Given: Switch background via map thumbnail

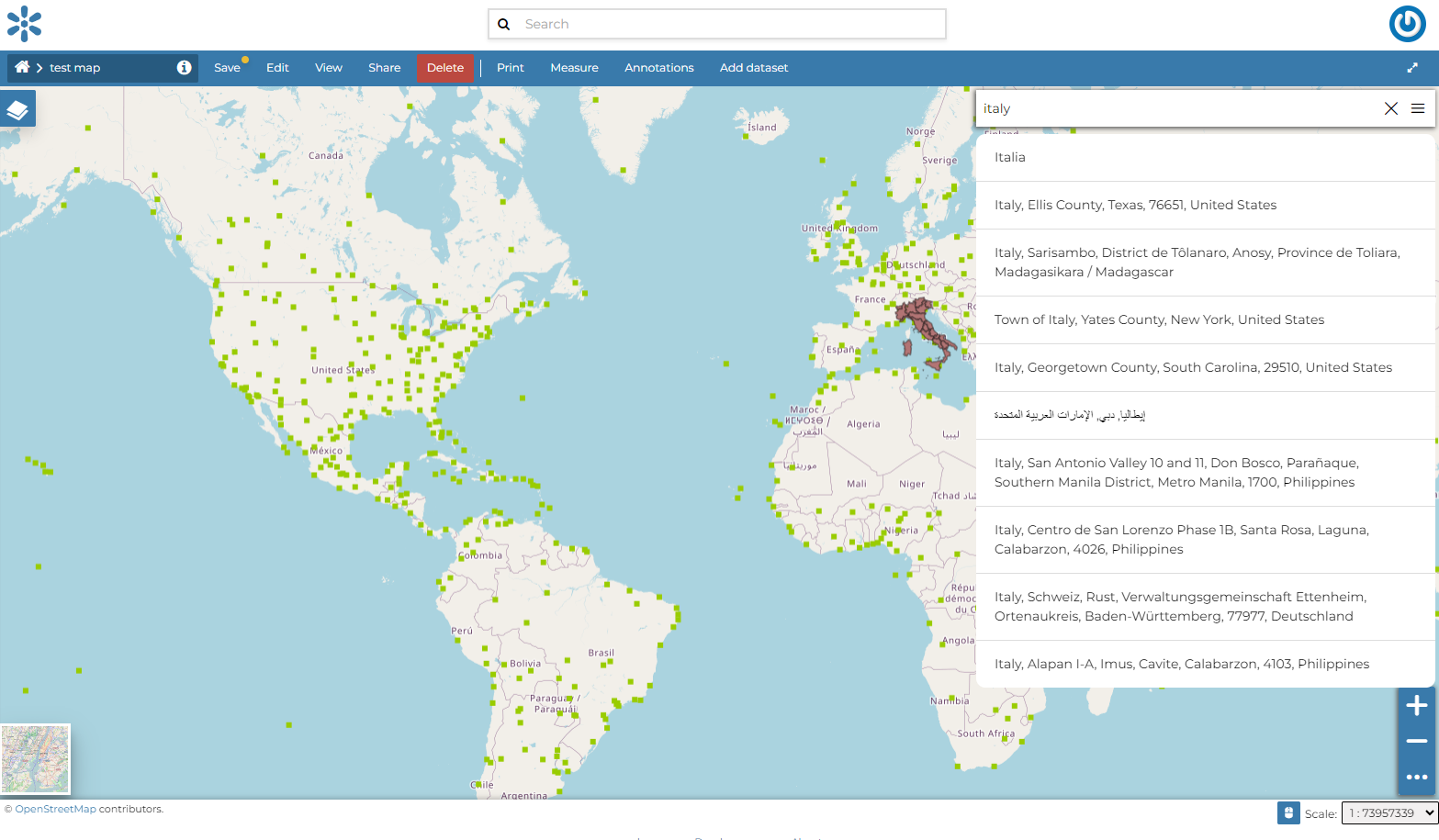Looking at the screenshot, I should click(x=36, y=759).
